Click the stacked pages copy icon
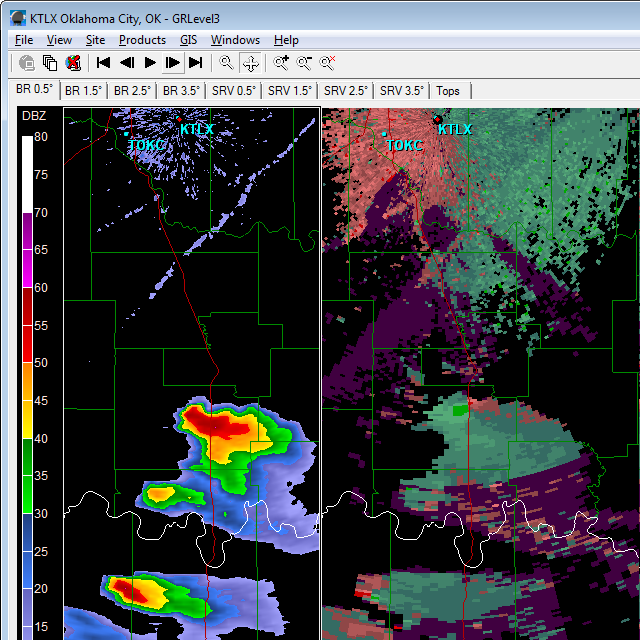Screen dimensions: 640x640 pyautogui.click(x=50, y=63)
